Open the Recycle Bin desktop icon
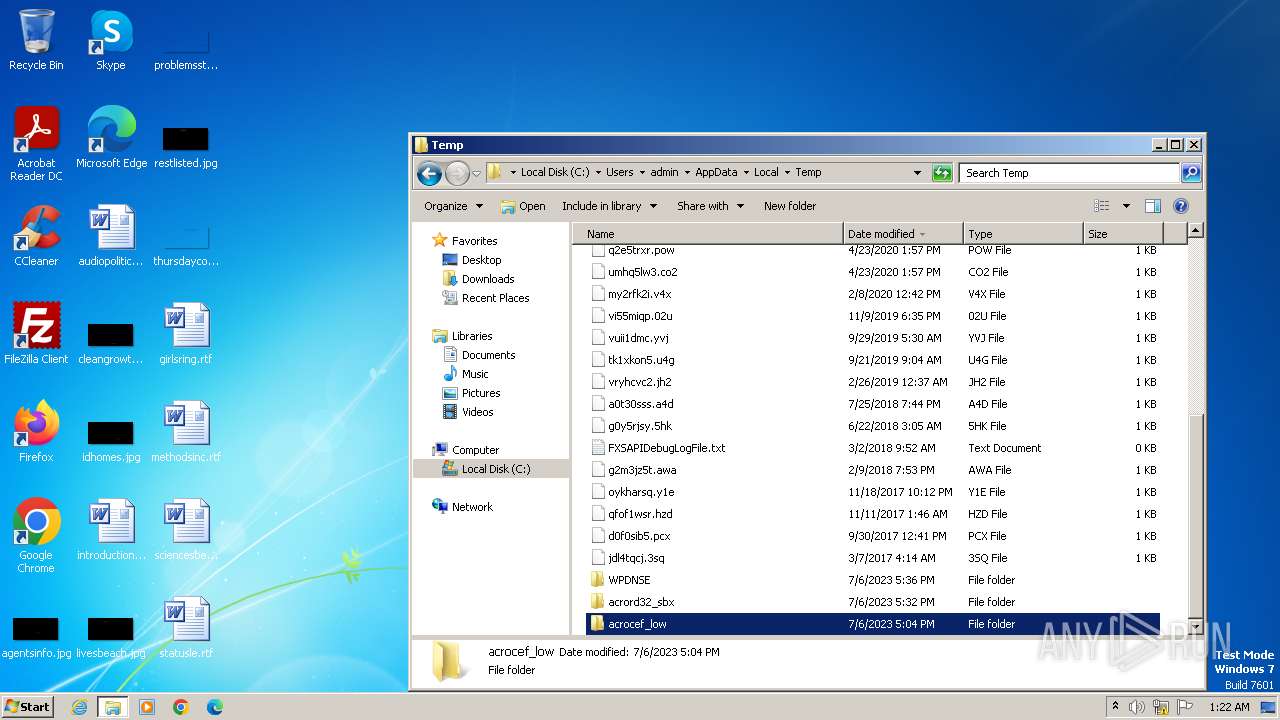Image resolution: width=1280 pixels, height=720 pixels. coord(36,40)
